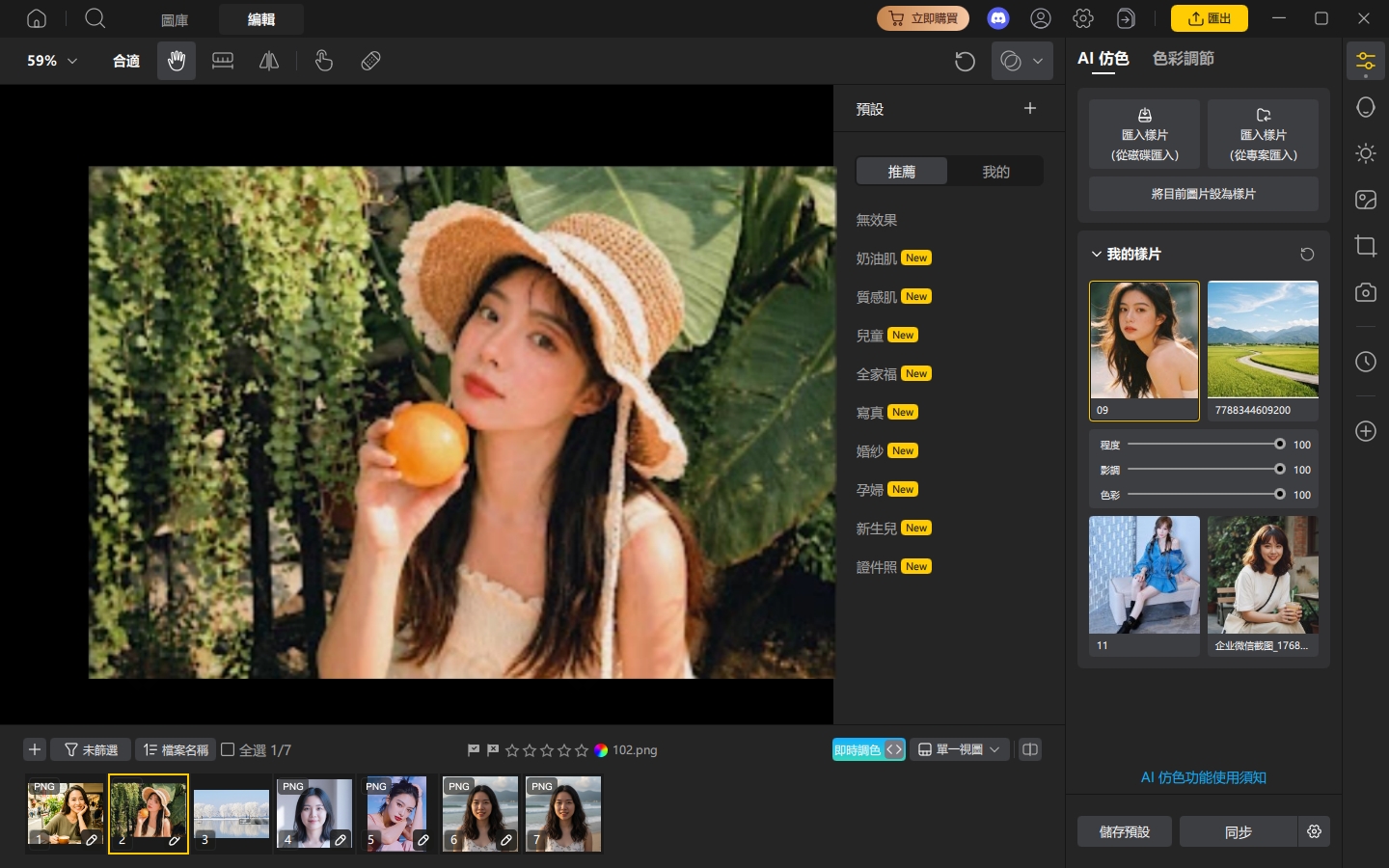
Task: Click the login arrow icon
Action: click(x=1126, y=18)
